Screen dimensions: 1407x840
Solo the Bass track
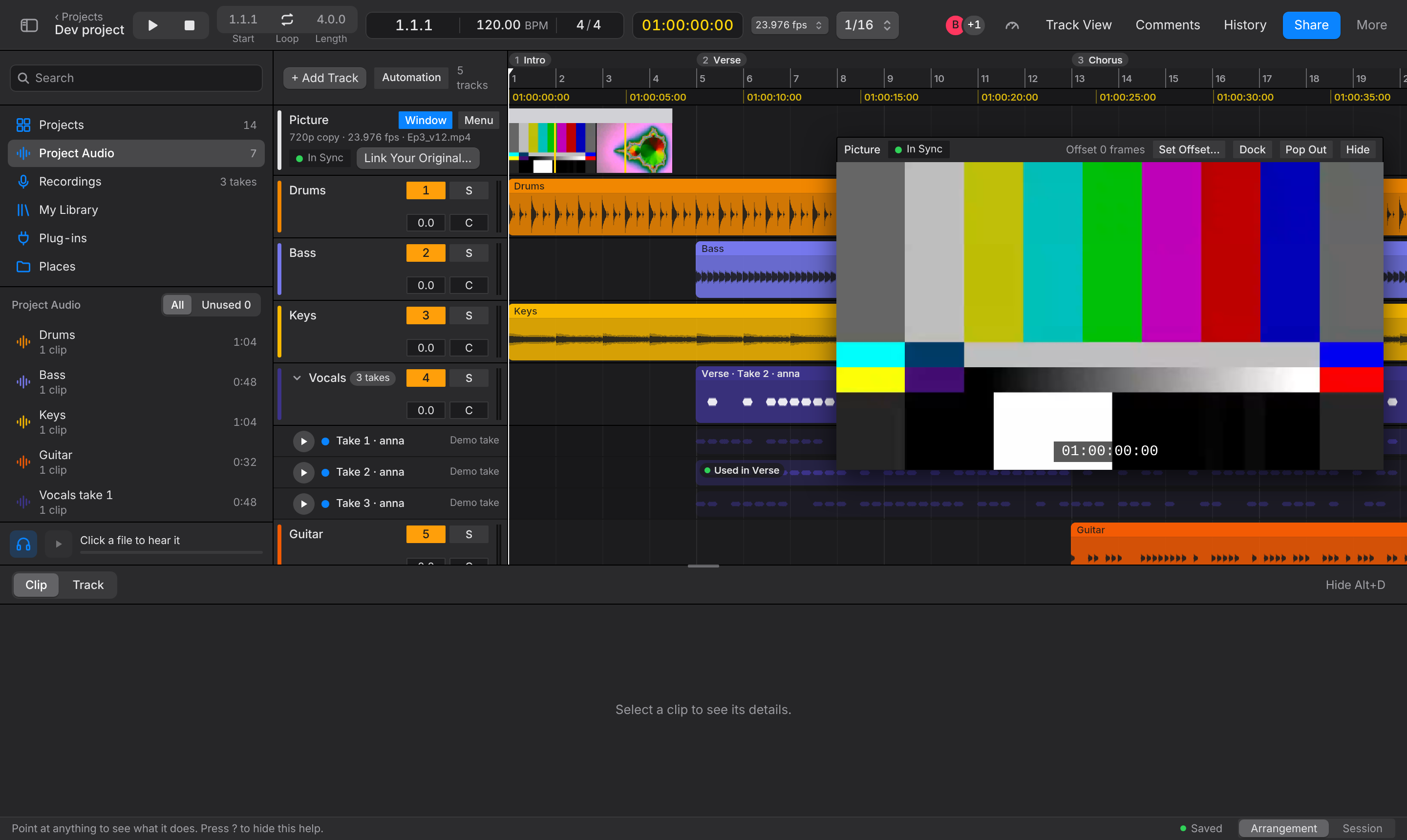coord(469,253)
